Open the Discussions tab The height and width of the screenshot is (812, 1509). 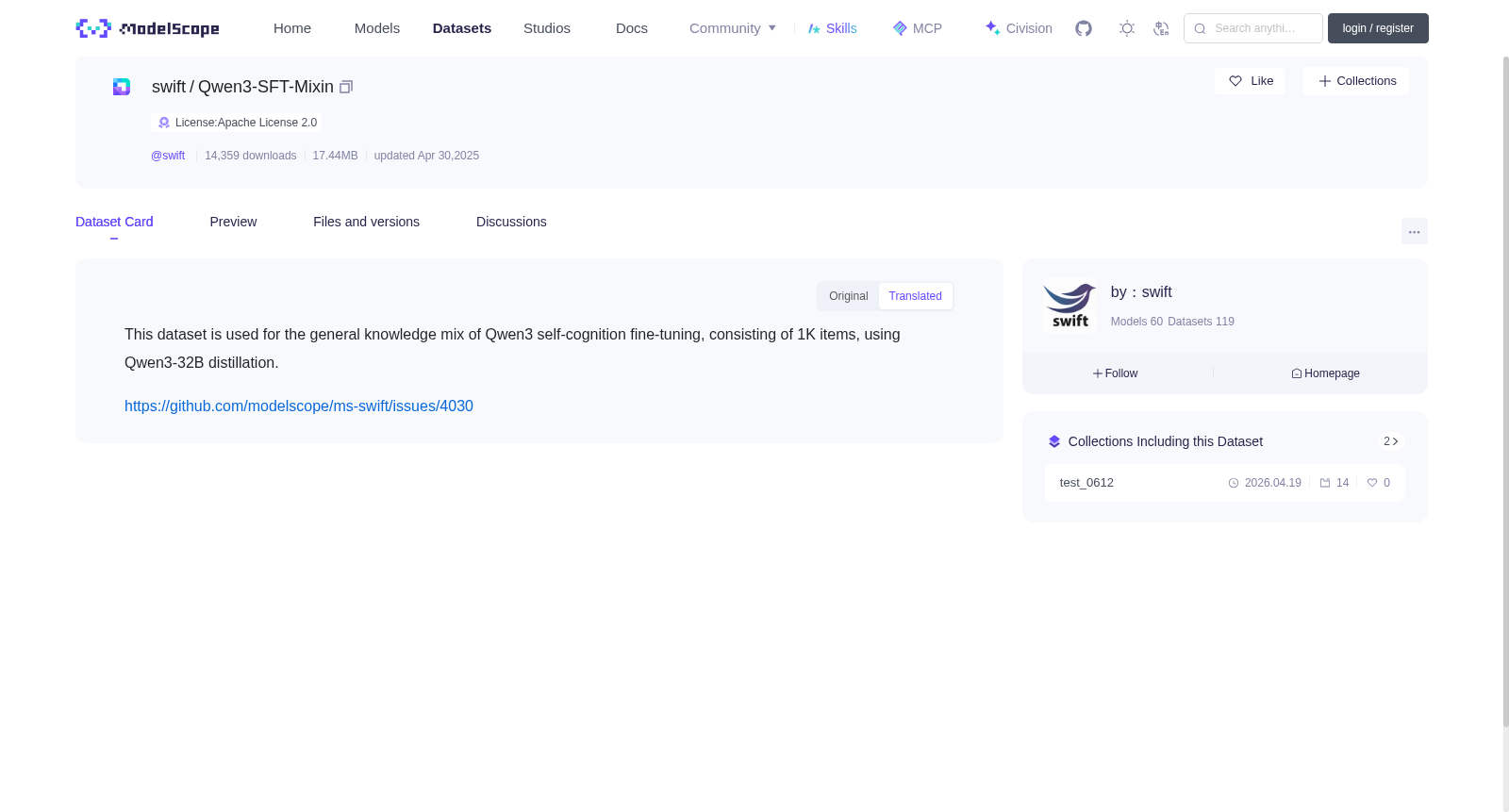tap(511, 222)
